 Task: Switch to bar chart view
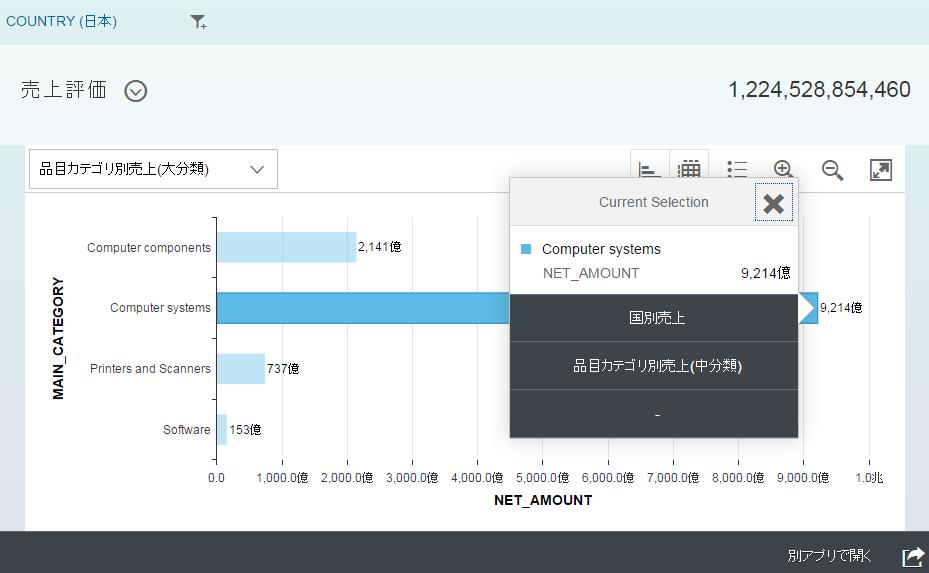648,167
